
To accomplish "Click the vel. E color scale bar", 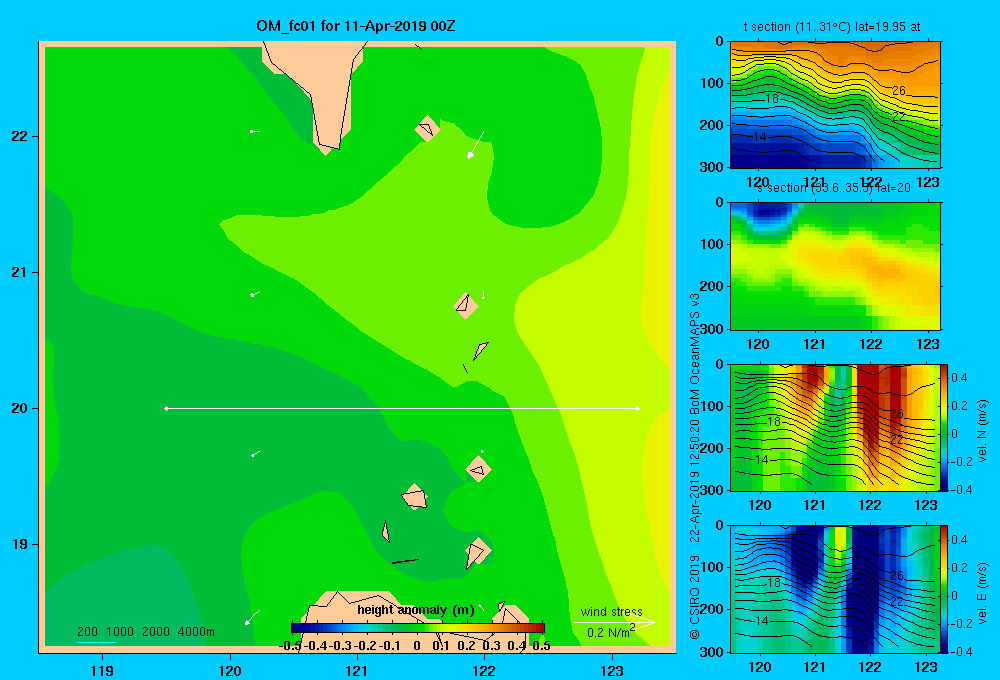I will pyautogui.click(x=945, y=589).
